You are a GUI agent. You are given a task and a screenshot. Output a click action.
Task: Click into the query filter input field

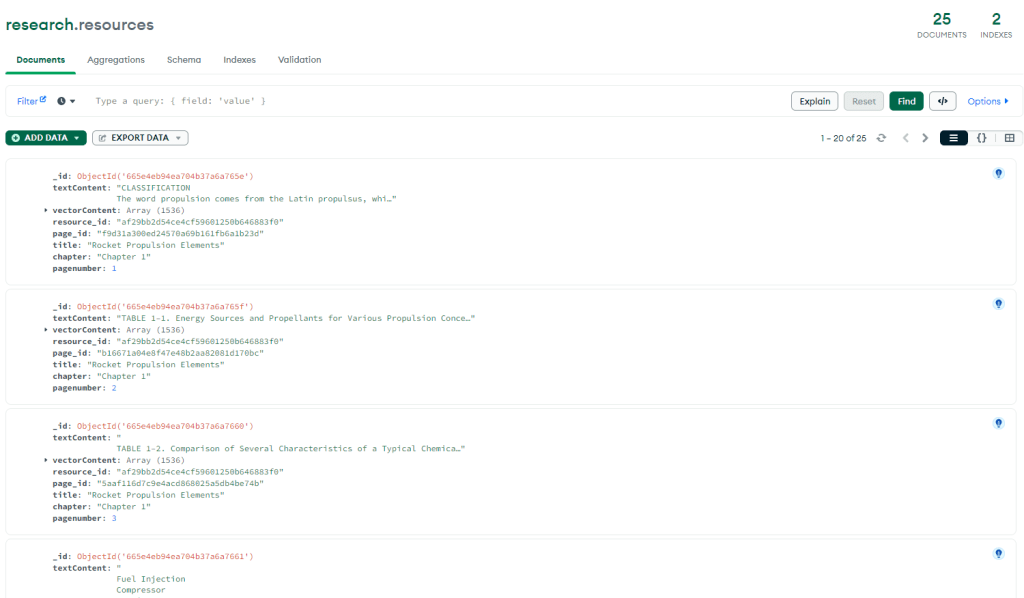[x=430, y=101]
